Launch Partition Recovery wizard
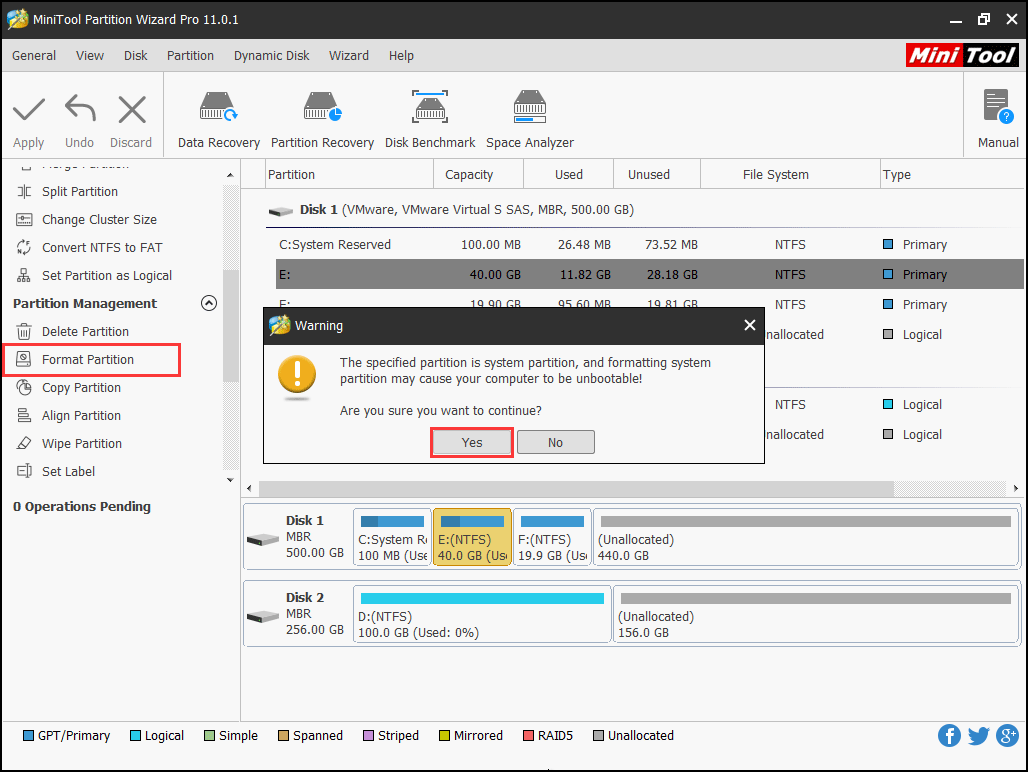Screen dimensions: 1028x772 tap(322, 120)
